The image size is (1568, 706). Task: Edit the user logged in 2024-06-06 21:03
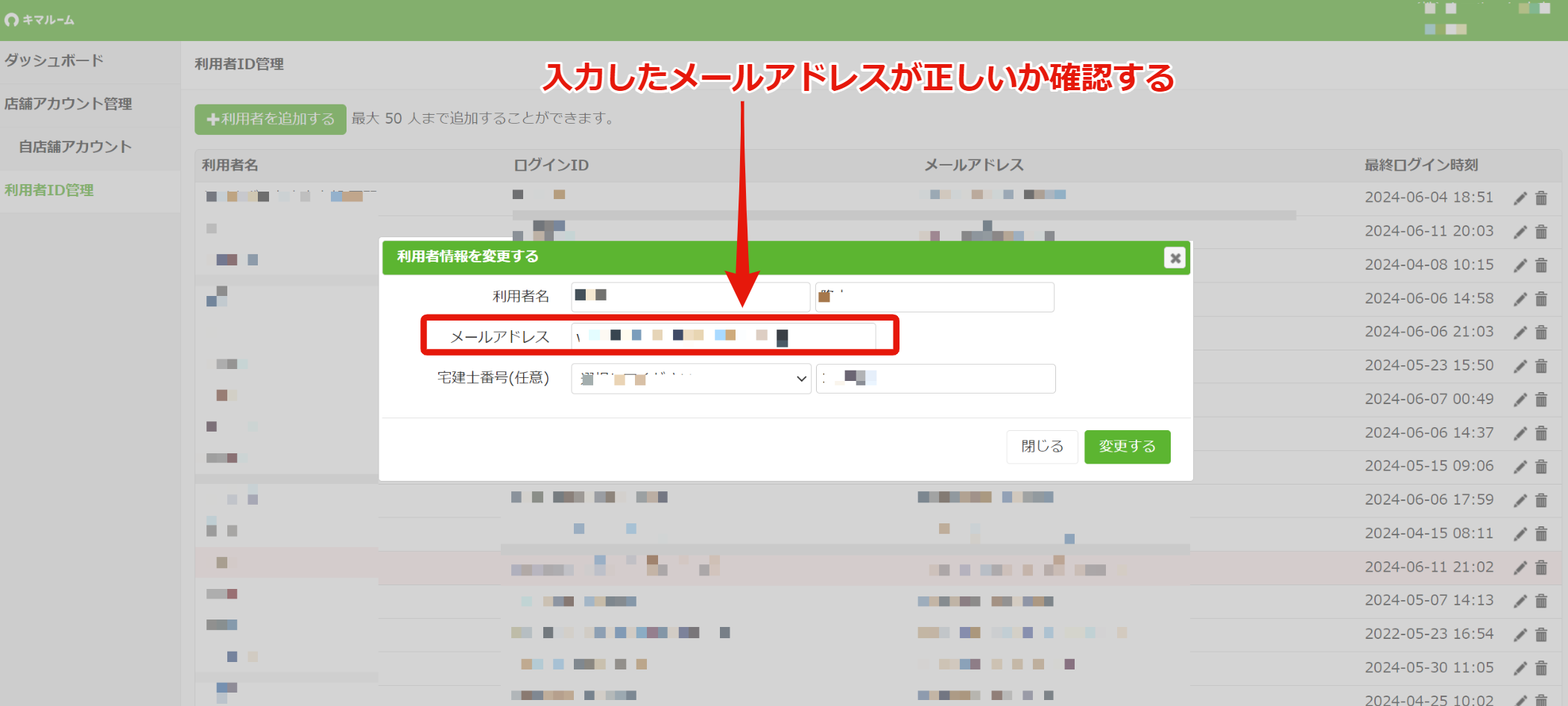point(1520,332)
